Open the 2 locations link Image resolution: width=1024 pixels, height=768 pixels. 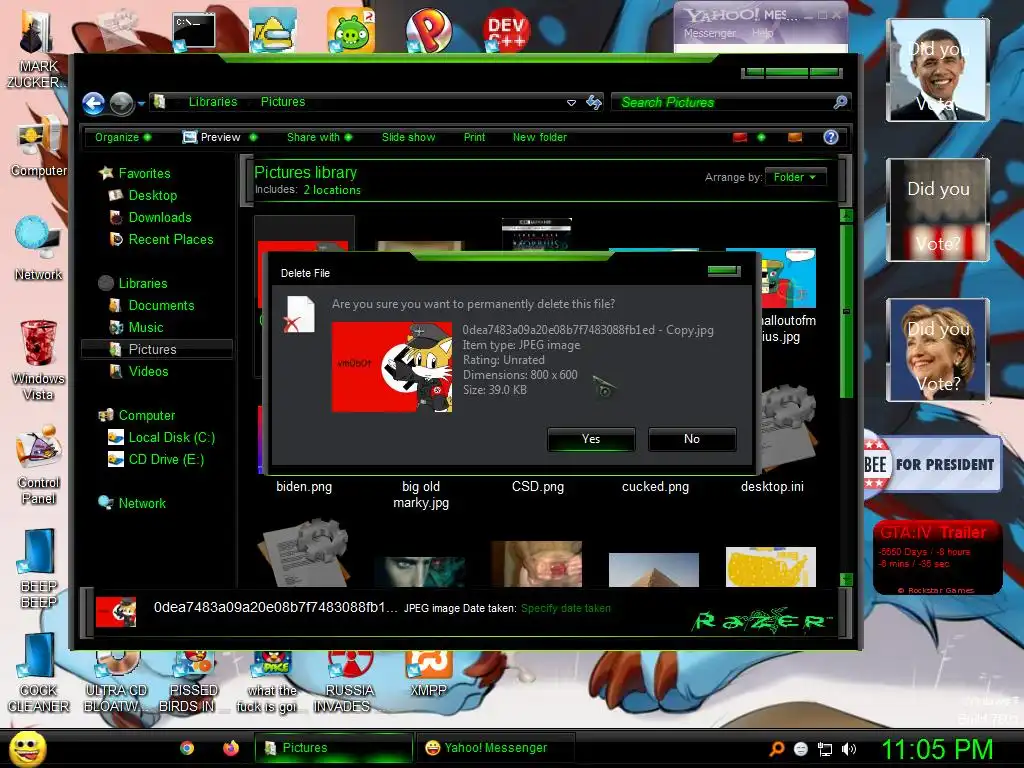click(x=332, y=190)
